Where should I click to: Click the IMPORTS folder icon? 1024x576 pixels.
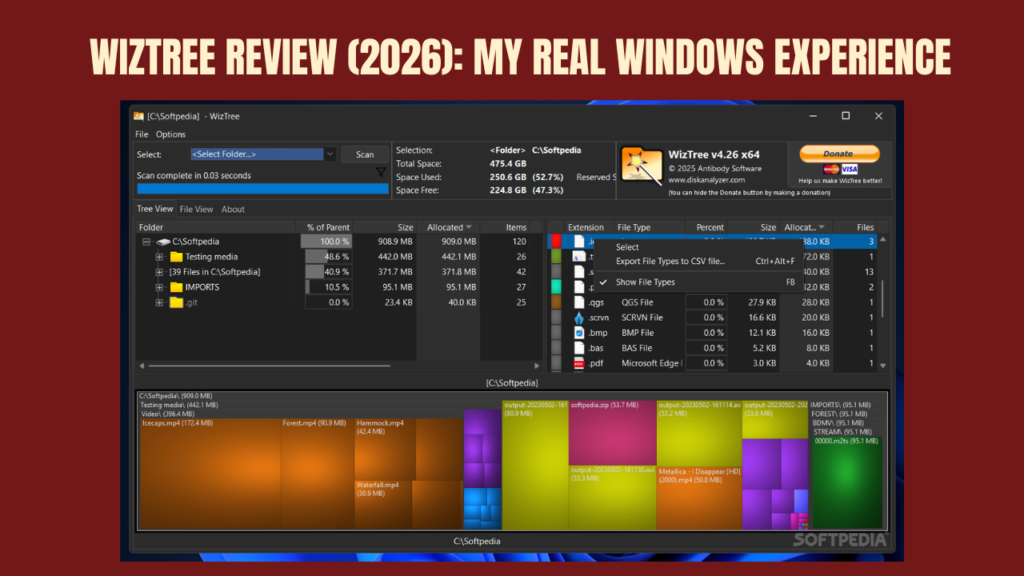coord(176,287)
